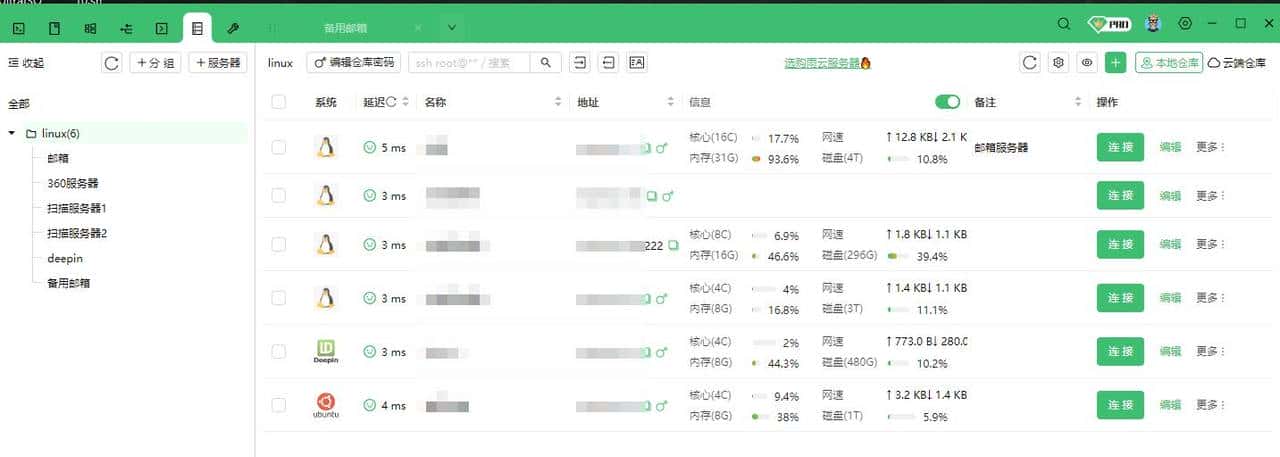Open the wrench tools icon in top bar

(233, 28)
